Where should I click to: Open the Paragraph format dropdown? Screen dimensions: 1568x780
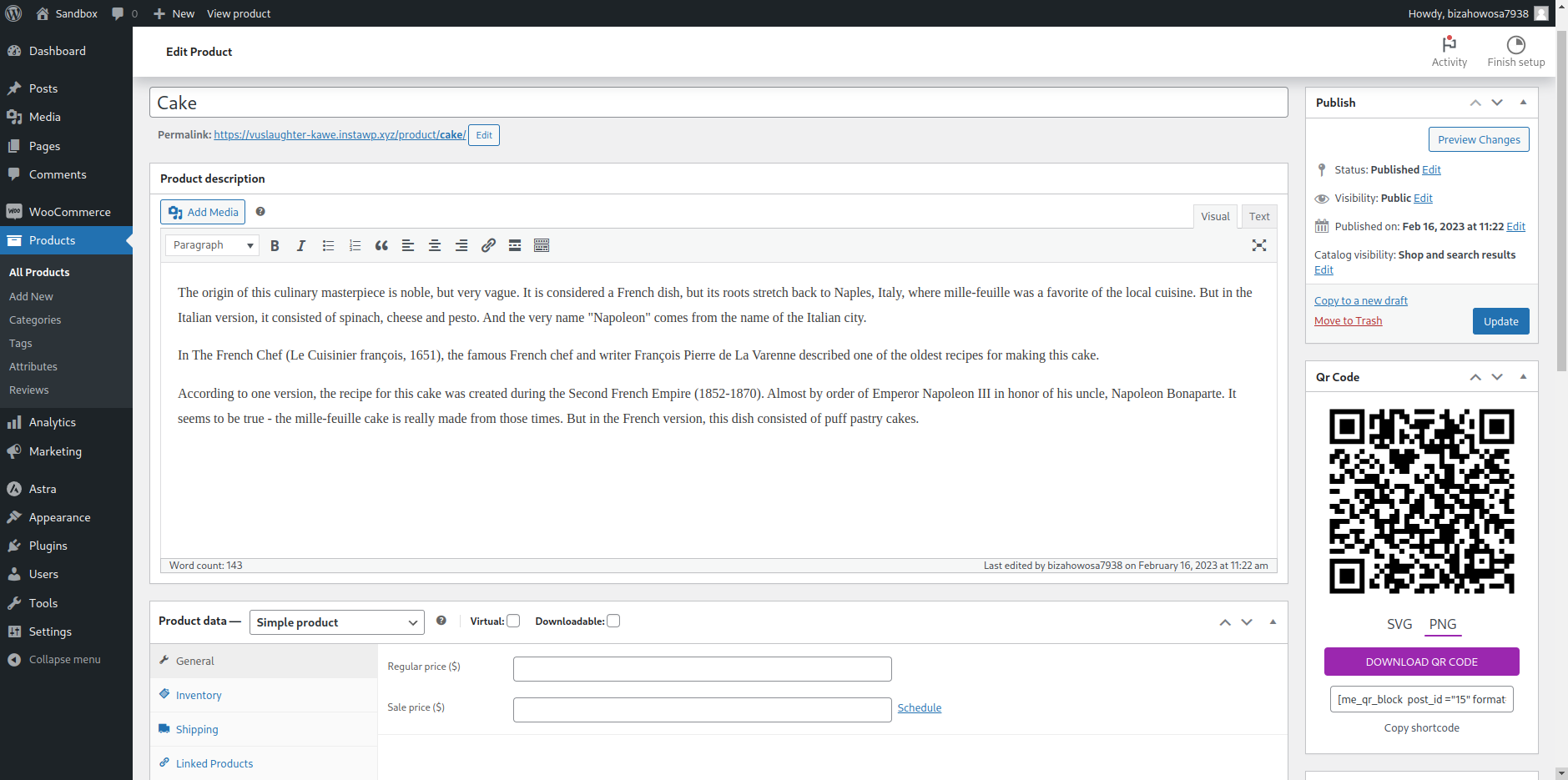(x=212, y=245)
